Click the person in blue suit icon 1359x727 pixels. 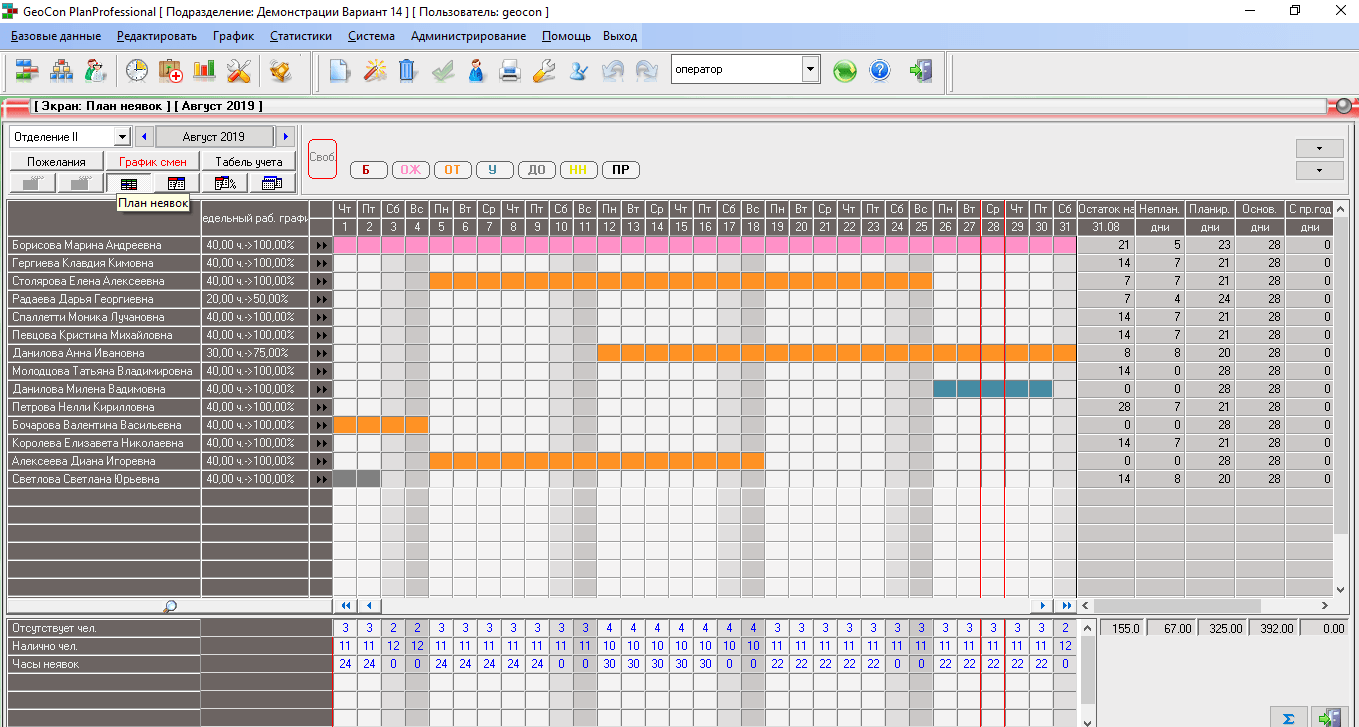[x=476, y=71]
